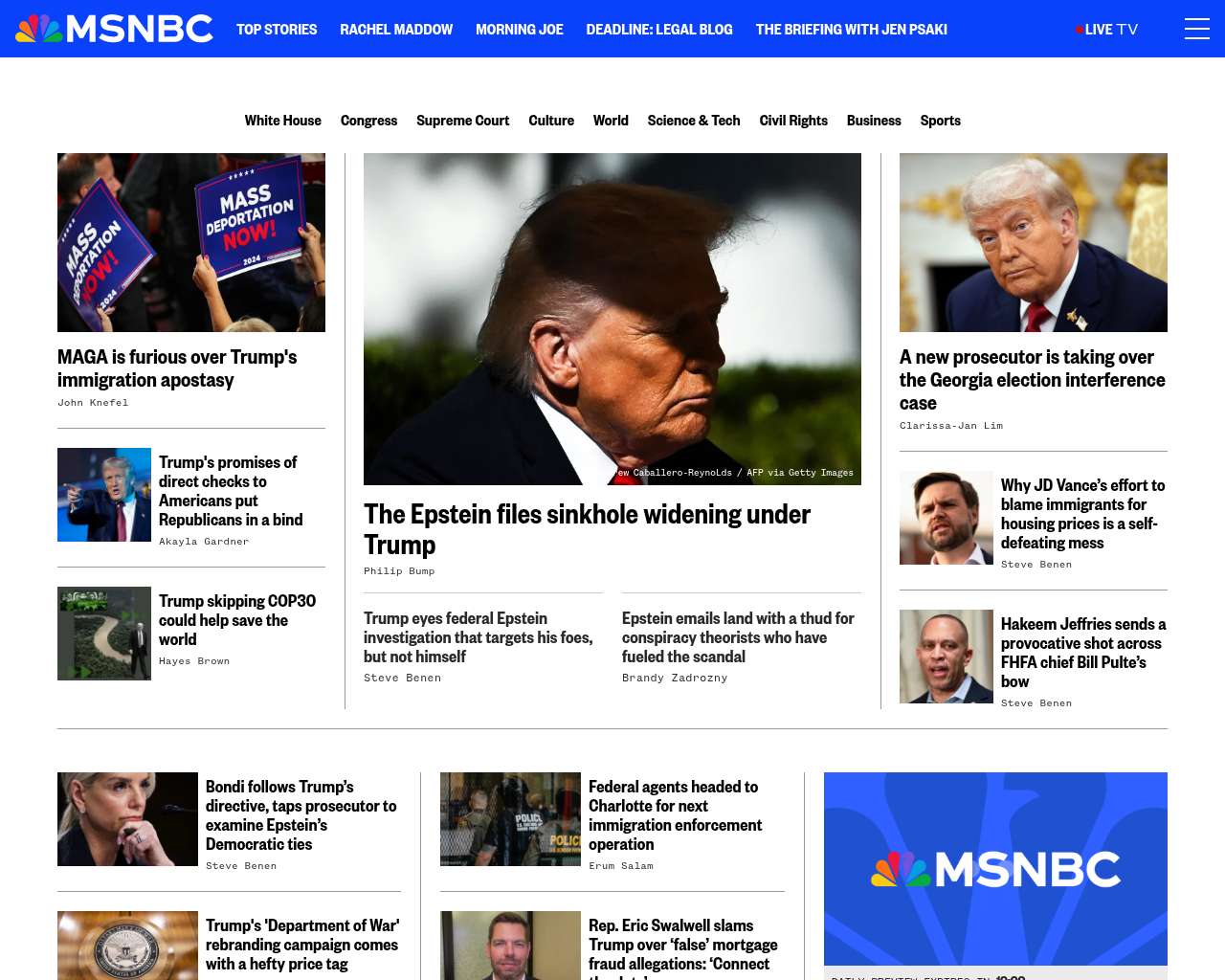Open the Bondi article thumbnail
1225x980 pixels.
pos(127,819)
